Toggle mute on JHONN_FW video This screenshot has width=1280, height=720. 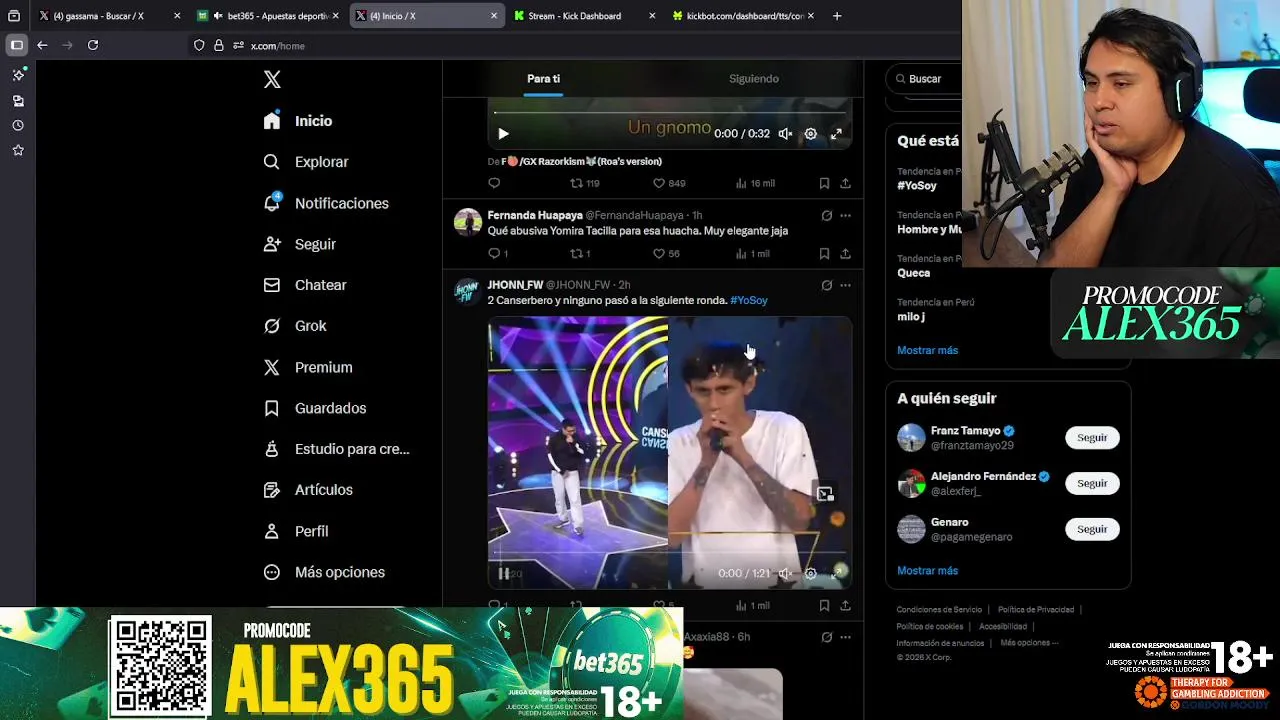786,574
